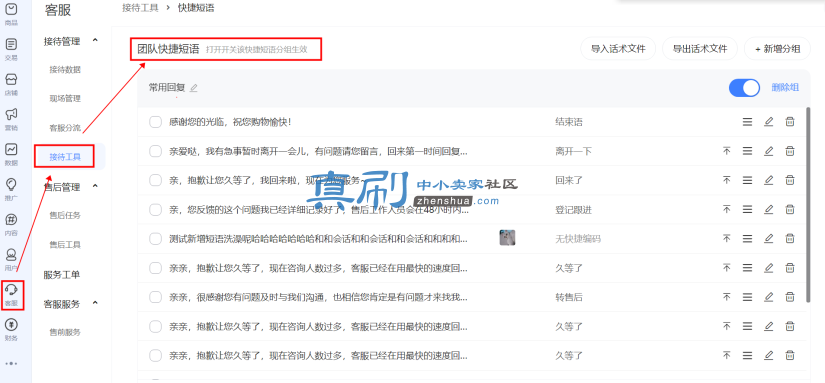Click the reorder handle on the 回来了 row
The image size is (825, 383).
(x=747, y=180)
